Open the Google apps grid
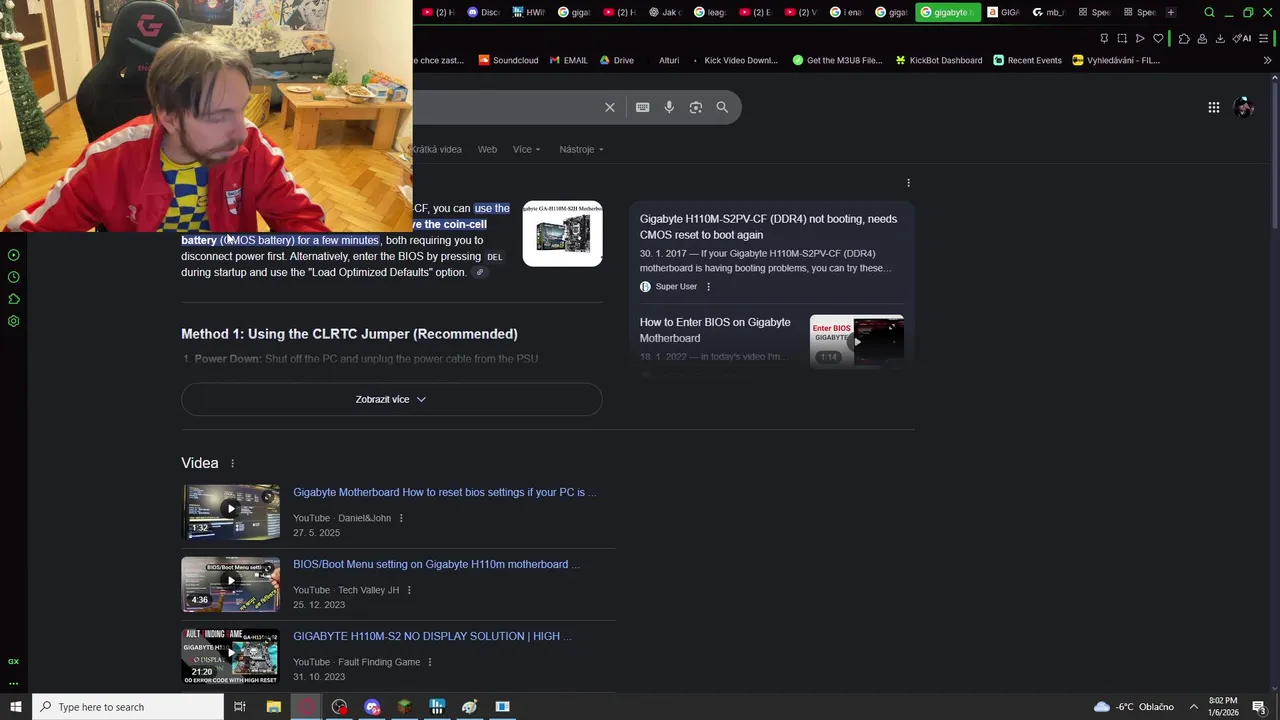1280x720 pixels. coord(1214,107)
